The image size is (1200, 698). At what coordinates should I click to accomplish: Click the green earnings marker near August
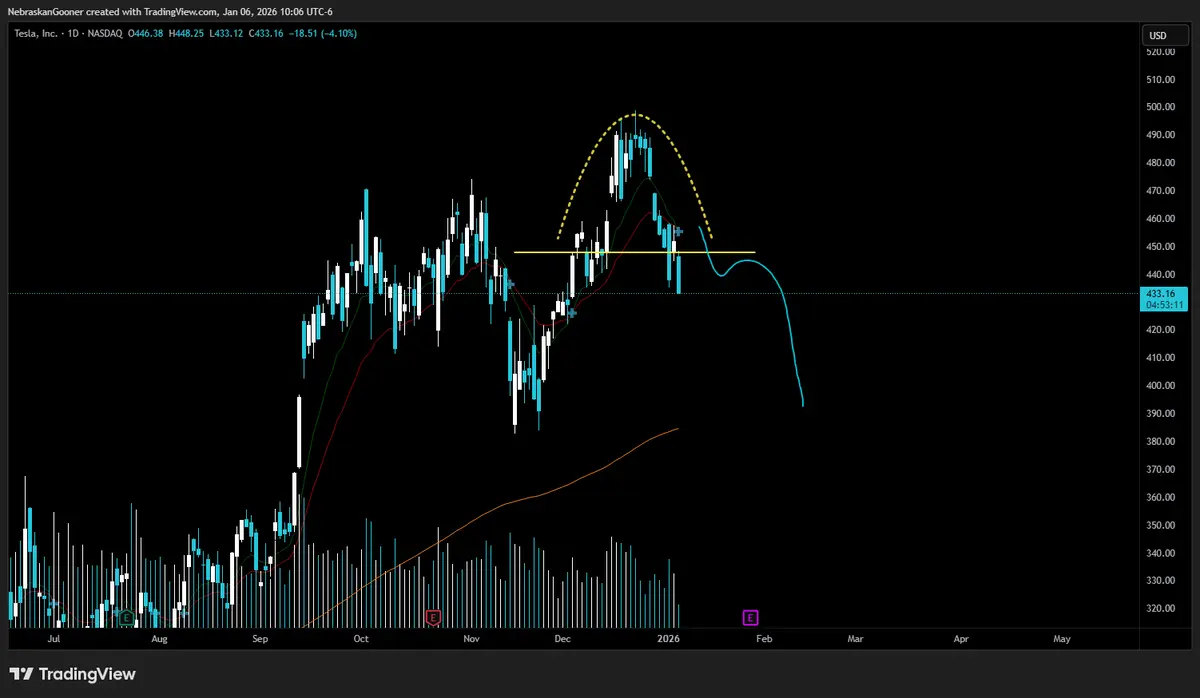[126, 618]
